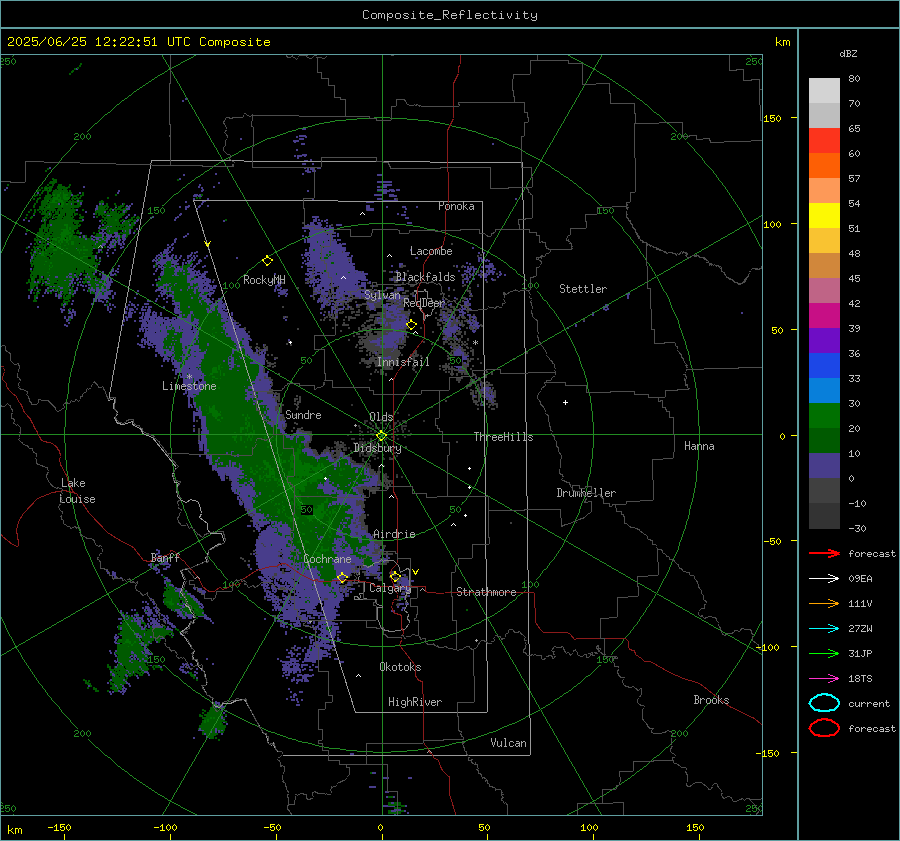Click the Lacombe label
The height and width of the screenshot is (841, 900).
pyautogui.click(x=431, y=251)
